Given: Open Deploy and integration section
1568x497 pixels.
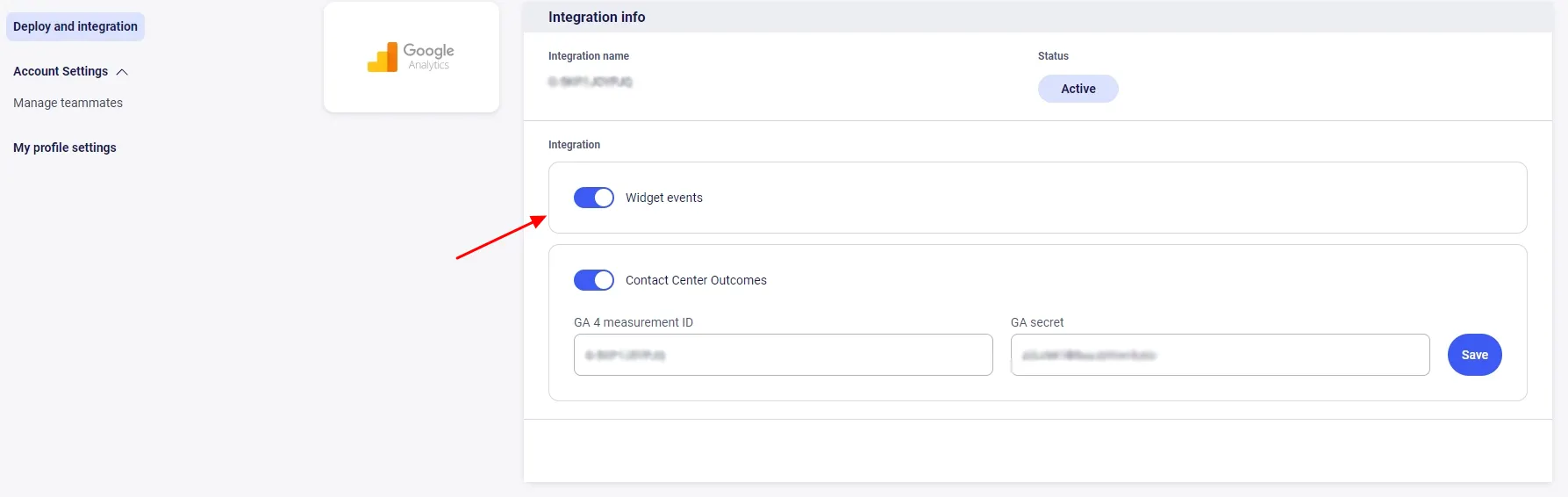Looking at the screenshot, I should (x=75, y=26).
